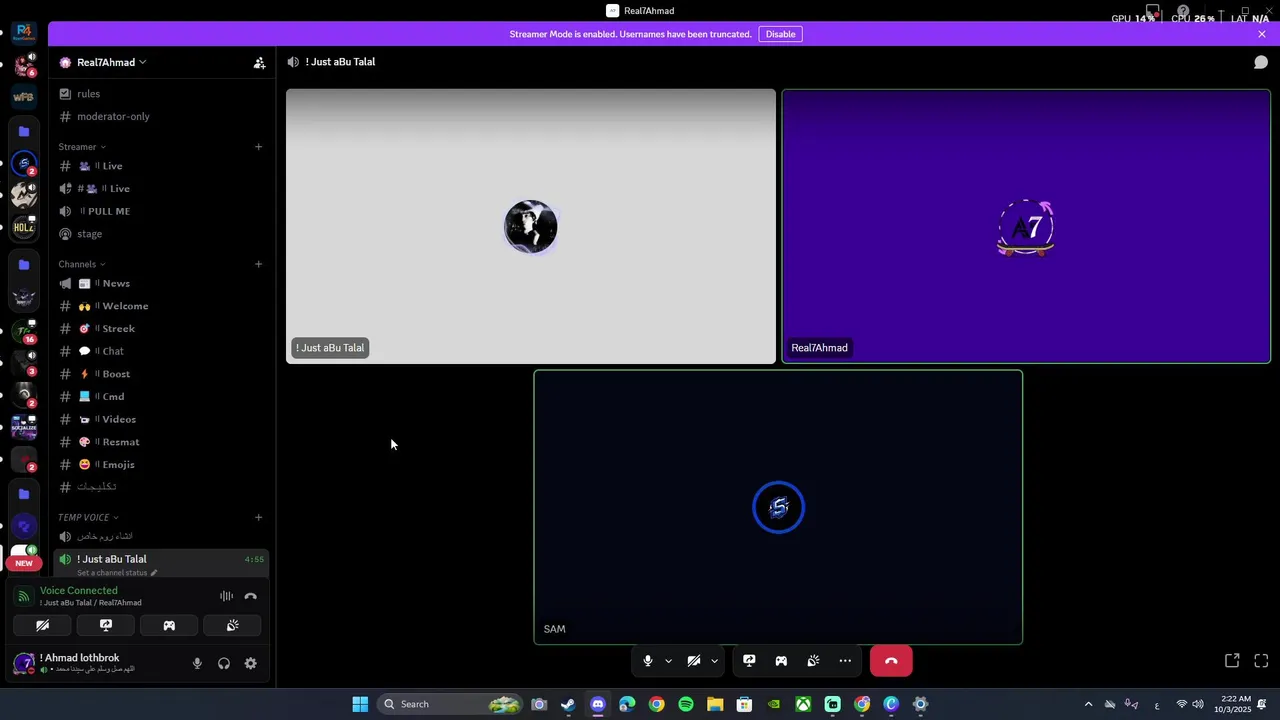
Task: Open more options ellipsis in call bar
Action: coord(845,661)
